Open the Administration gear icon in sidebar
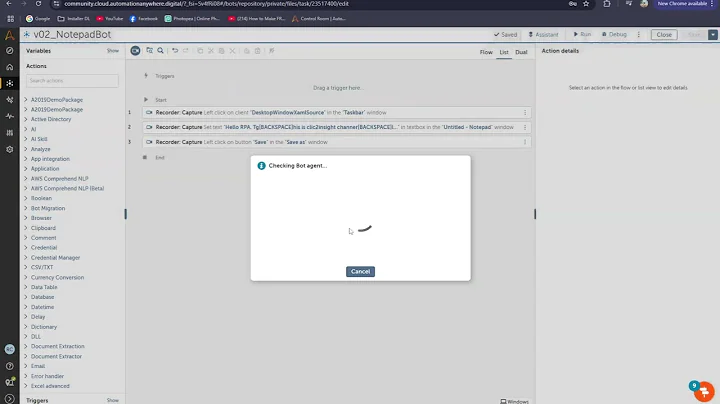This screenshot has height=404, width=720. [x=9, y=149]
